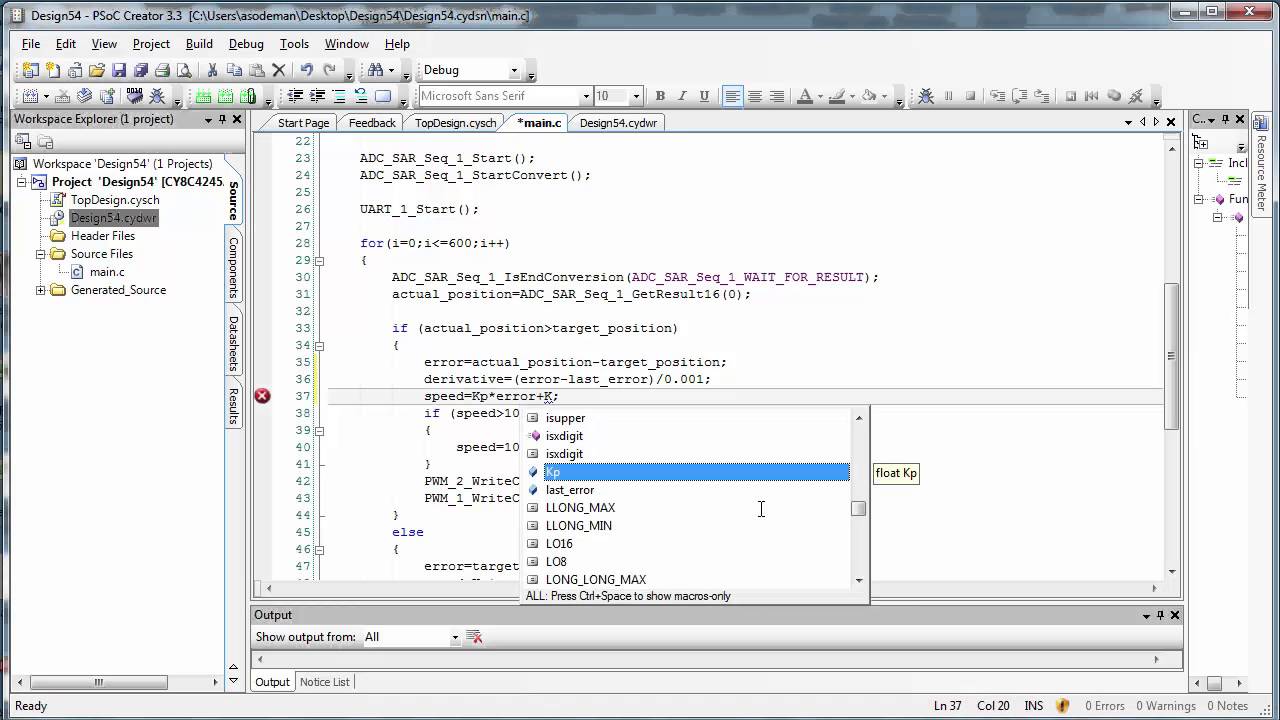Select the Components side tab
This screenshot has width=1280, height=720.
(233, 268)
